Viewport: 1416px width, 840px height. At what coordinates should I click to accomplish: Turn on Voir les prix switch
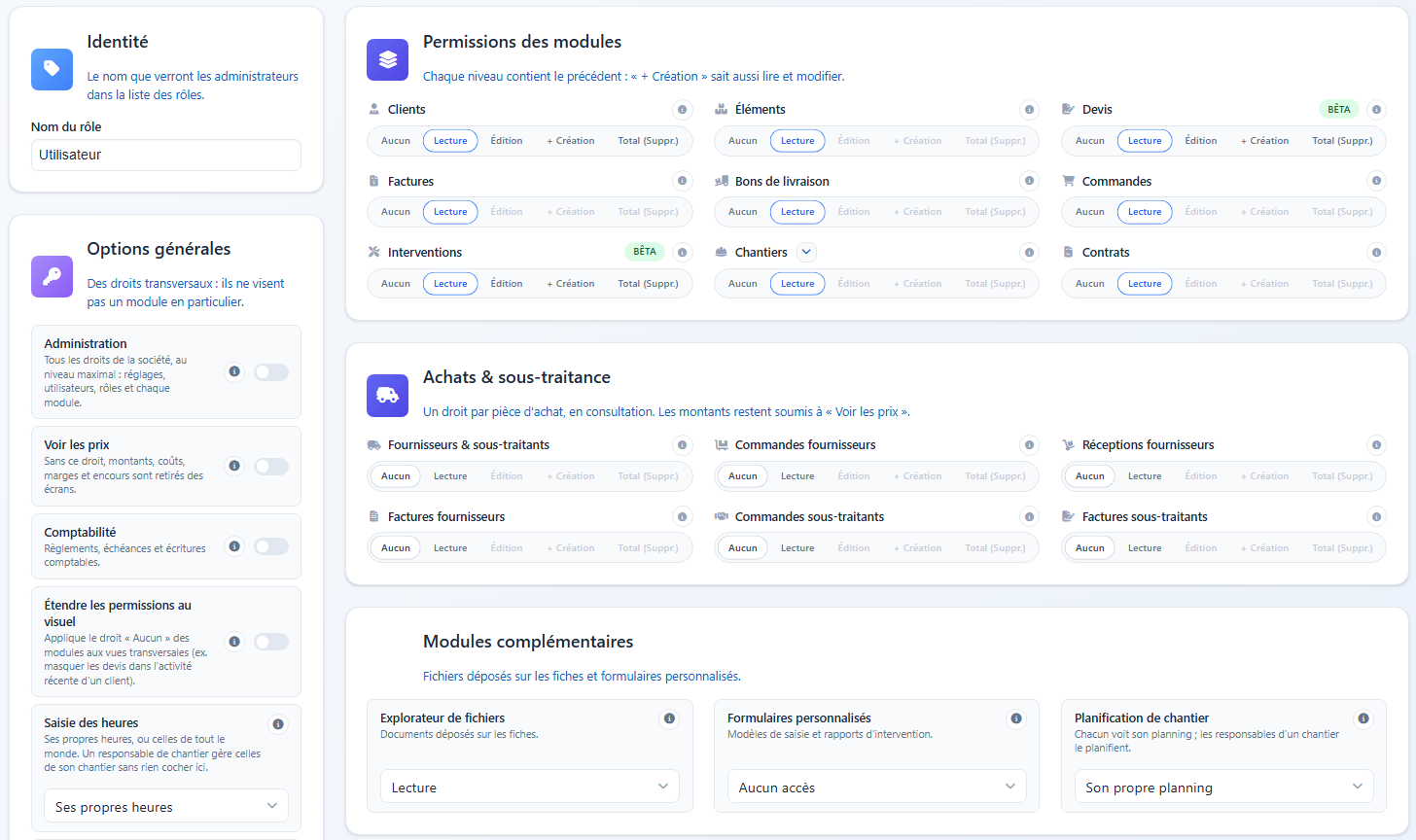(x=271, y=467)
